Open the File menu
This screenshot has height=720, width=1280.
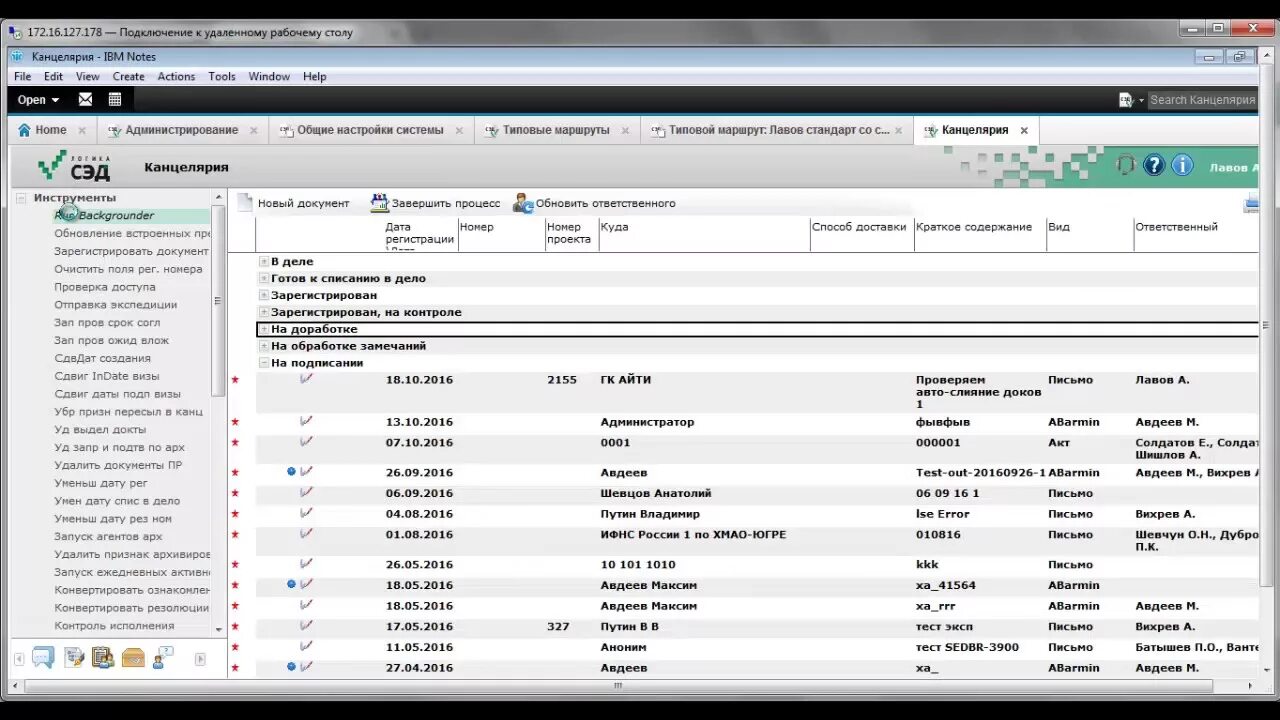click(22, 76)
